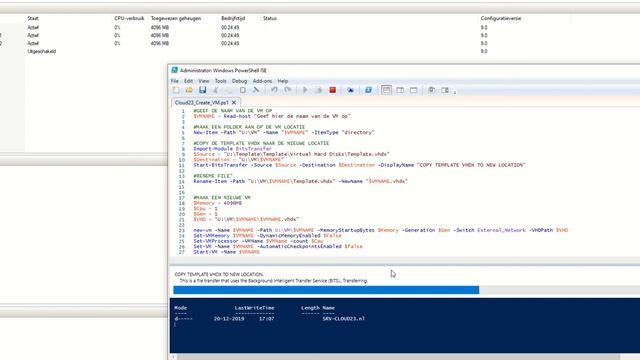Click the new-vm command line 23
The height and width of the screenshot is (360, 640).
380,230
